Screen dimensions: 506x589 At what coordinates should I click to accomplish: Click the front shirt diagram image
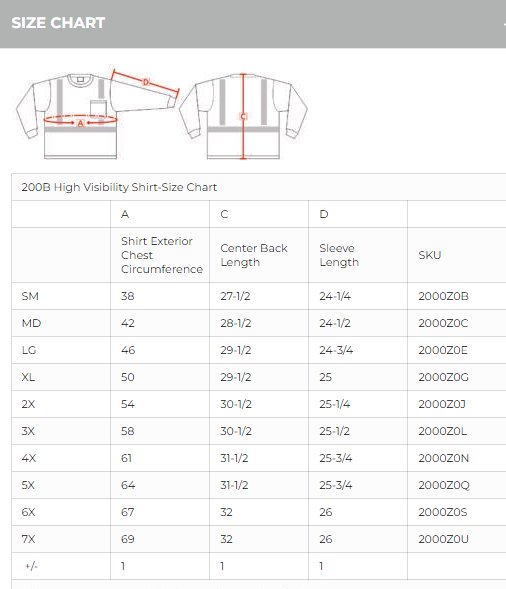[x=97, y=113]
